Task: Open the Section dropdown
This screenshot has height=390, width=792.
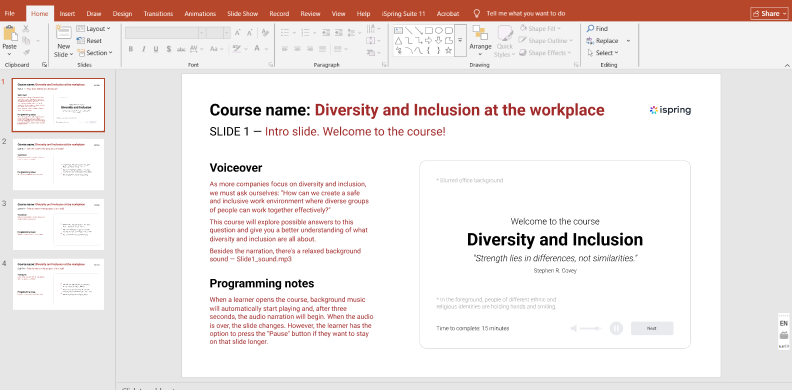Action: click(94, 53)
